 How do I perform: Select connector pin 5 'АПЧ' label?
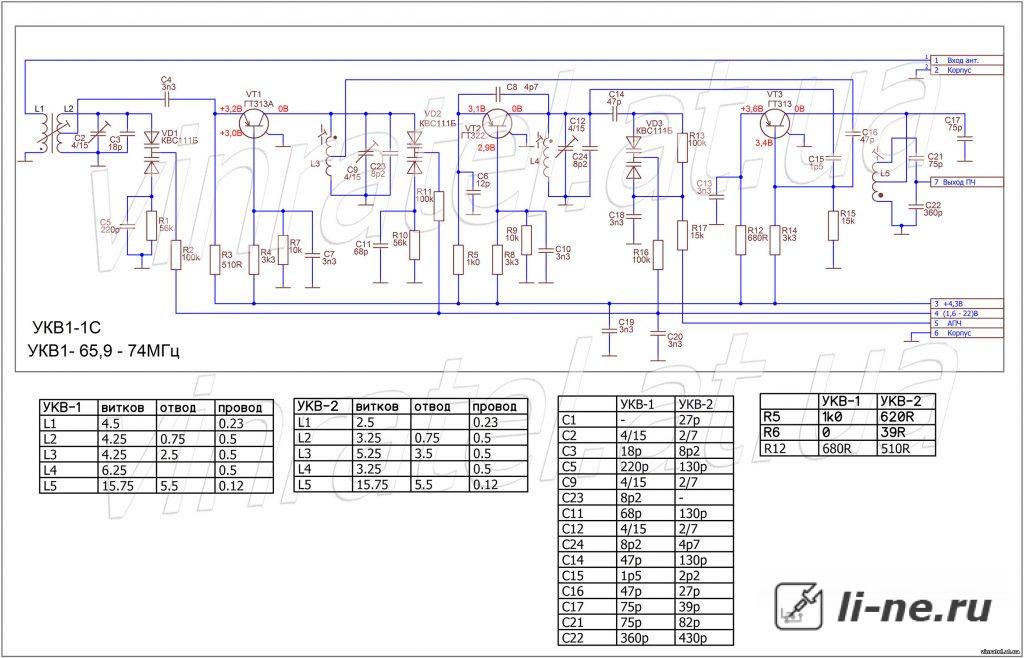[967, 323]
